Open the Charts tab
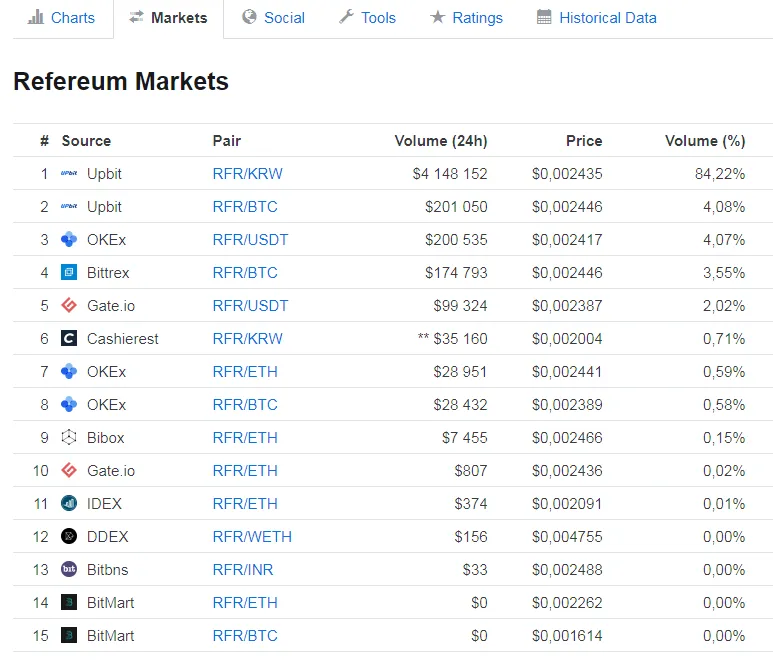This screenshot has width=773, height=662. click(61, 18)
